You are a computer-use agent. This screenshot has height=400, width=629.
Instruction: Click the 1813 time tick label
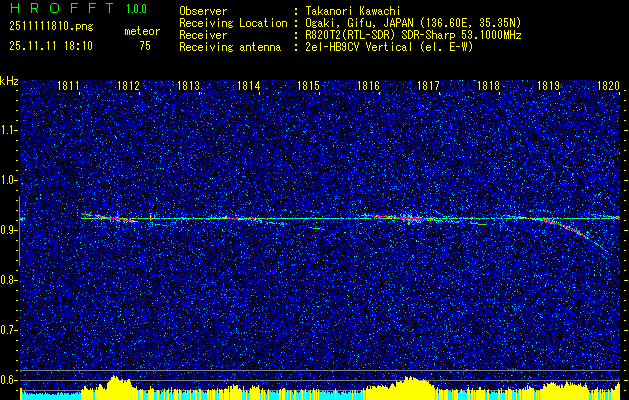(189, 86)
